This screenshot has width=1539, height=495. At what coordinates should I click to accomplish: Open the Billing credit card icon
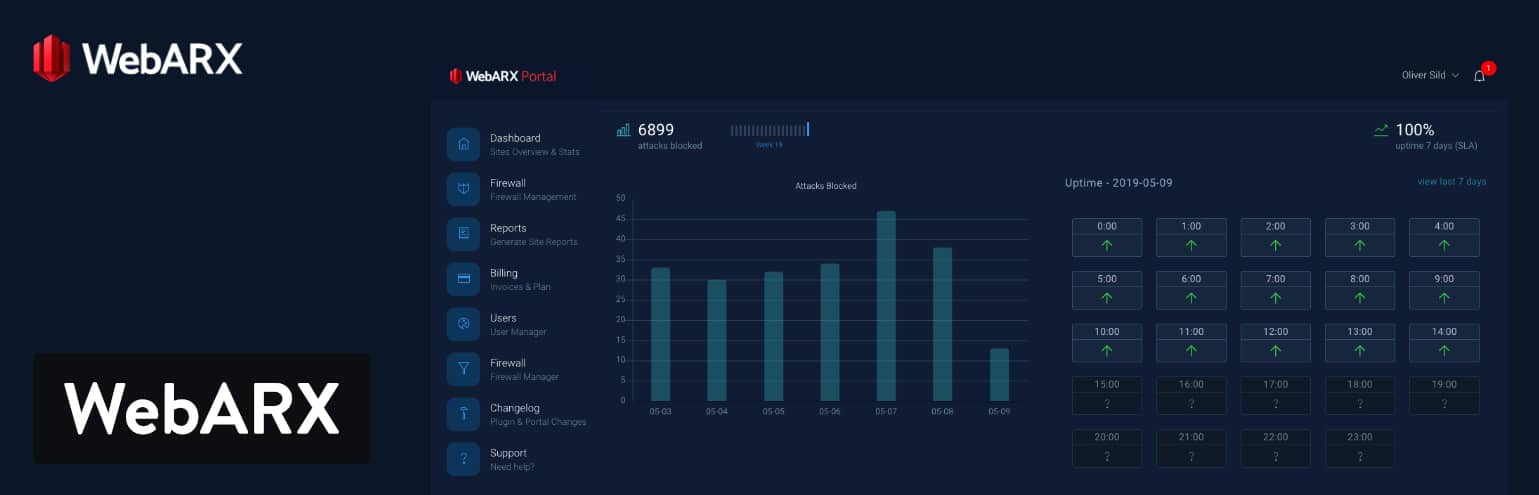tap(463, 279)
